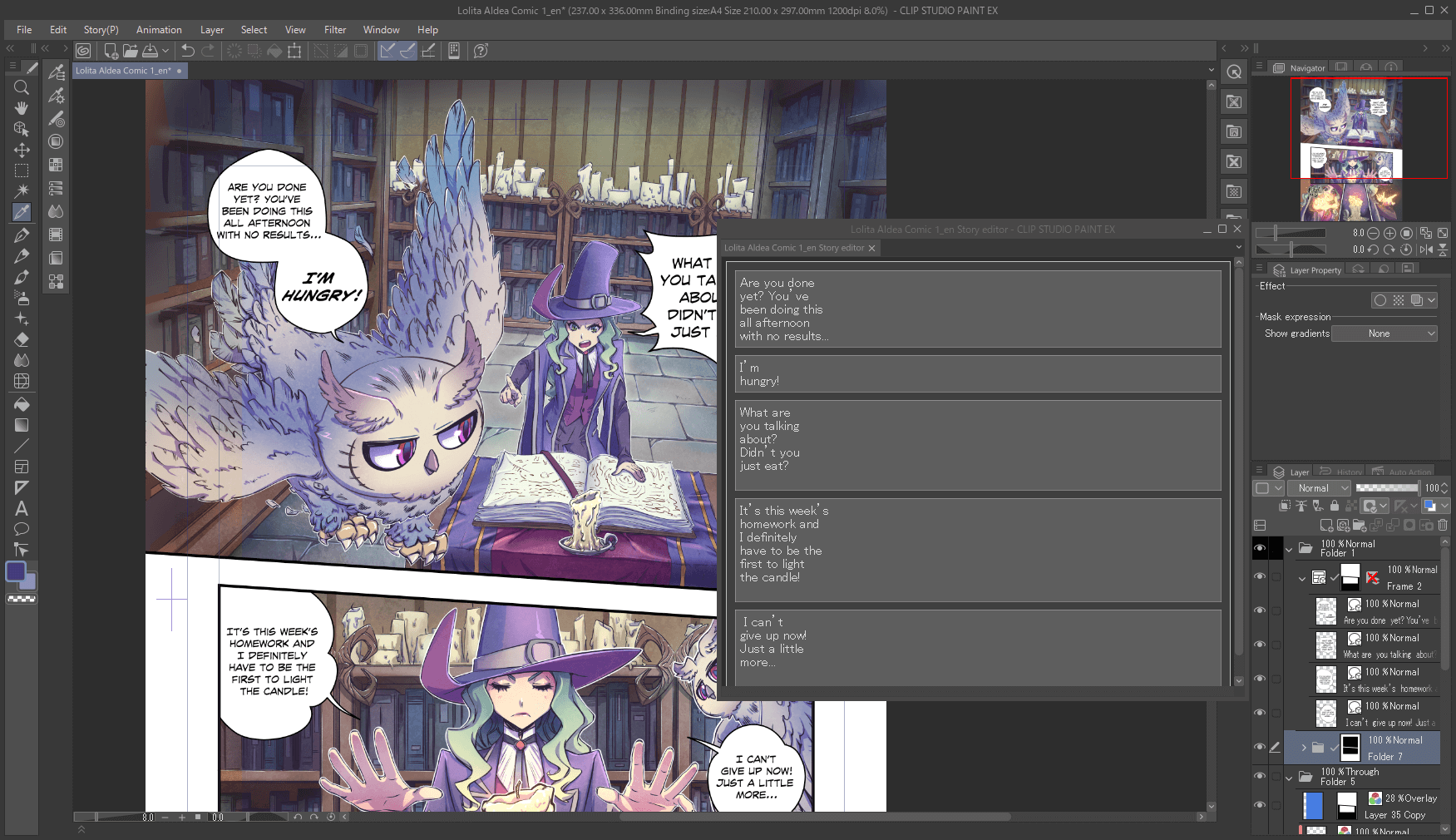Pick the Auto select magic wand tool
1456x840 pixels.
point(22,191)
